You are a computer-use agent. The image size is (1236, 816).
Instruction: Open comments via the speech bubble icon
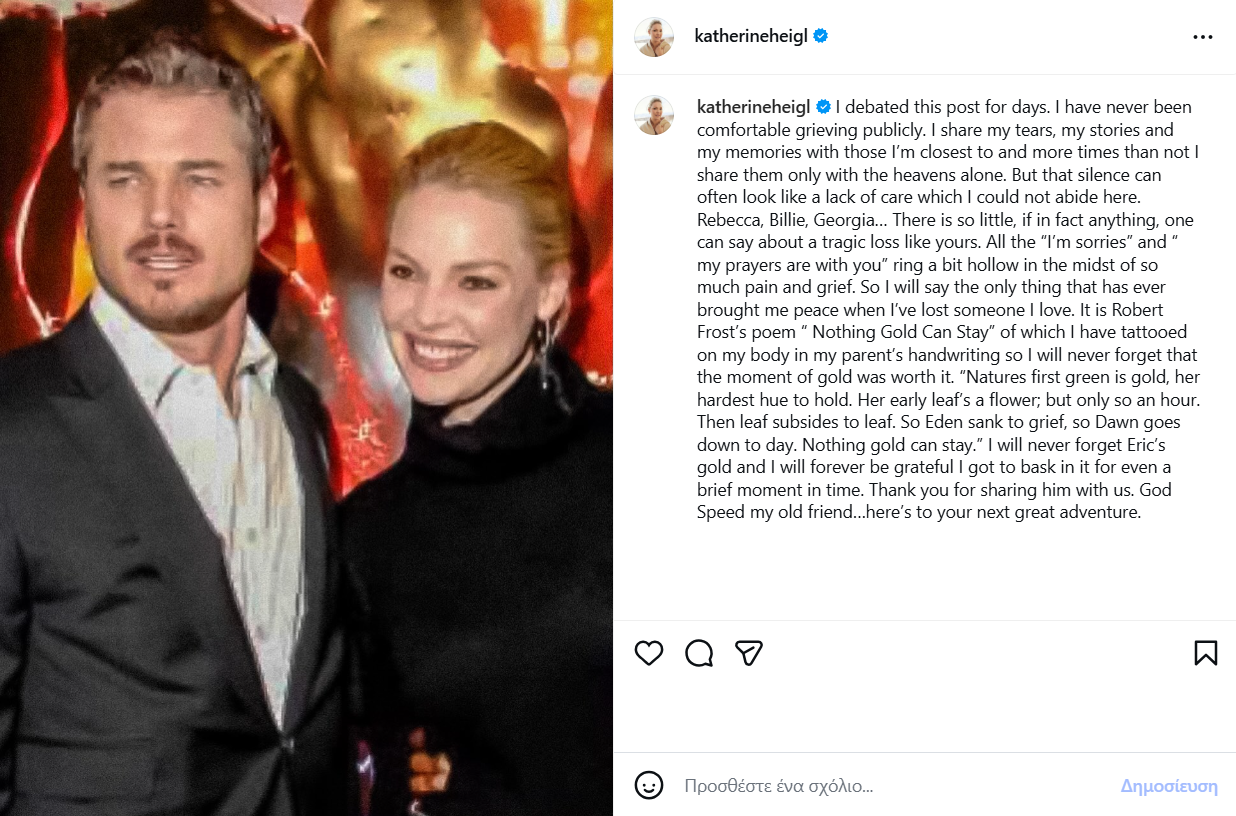699,653
